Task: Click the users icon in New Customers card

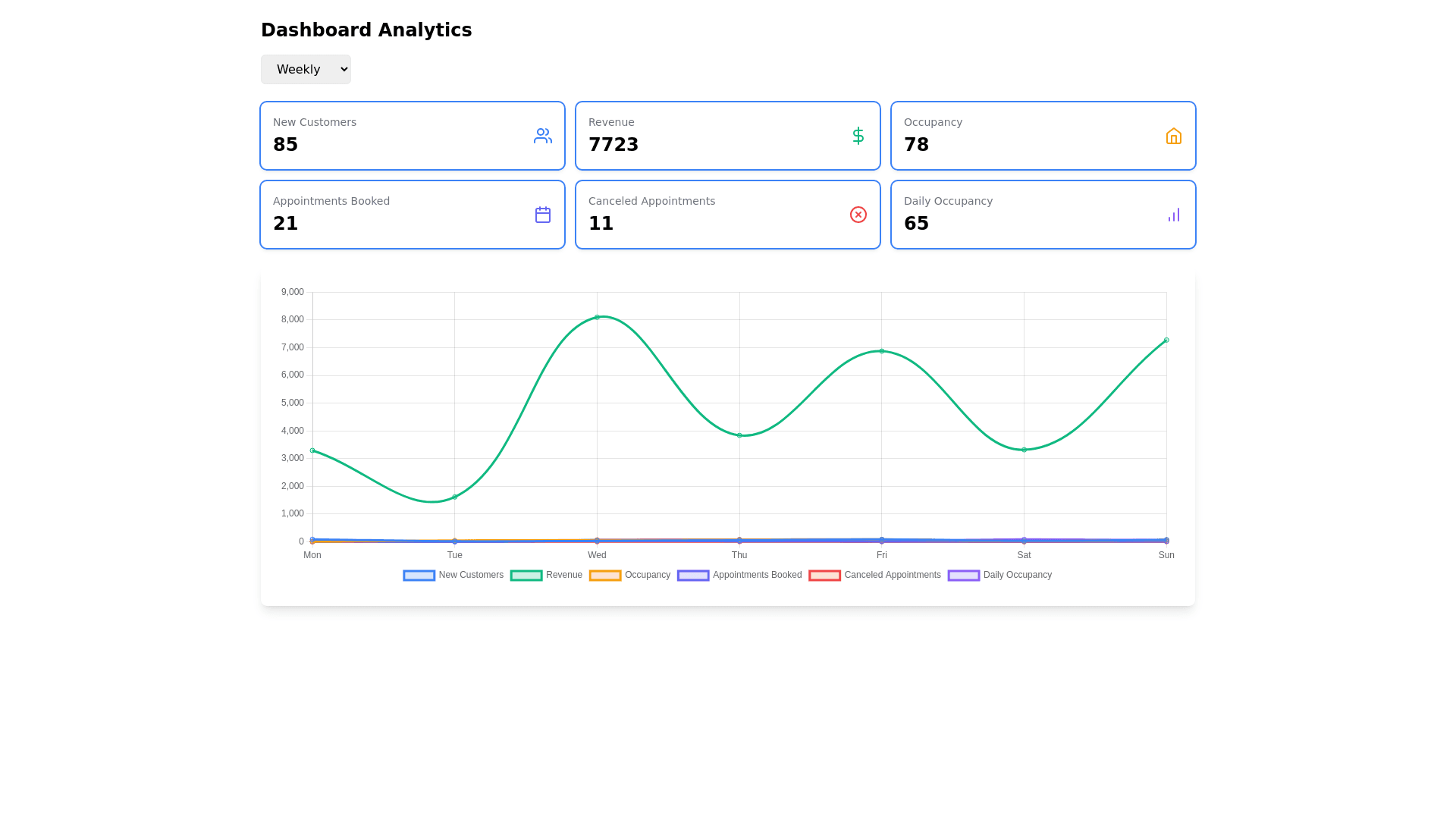Action: [x=542, y=136]
